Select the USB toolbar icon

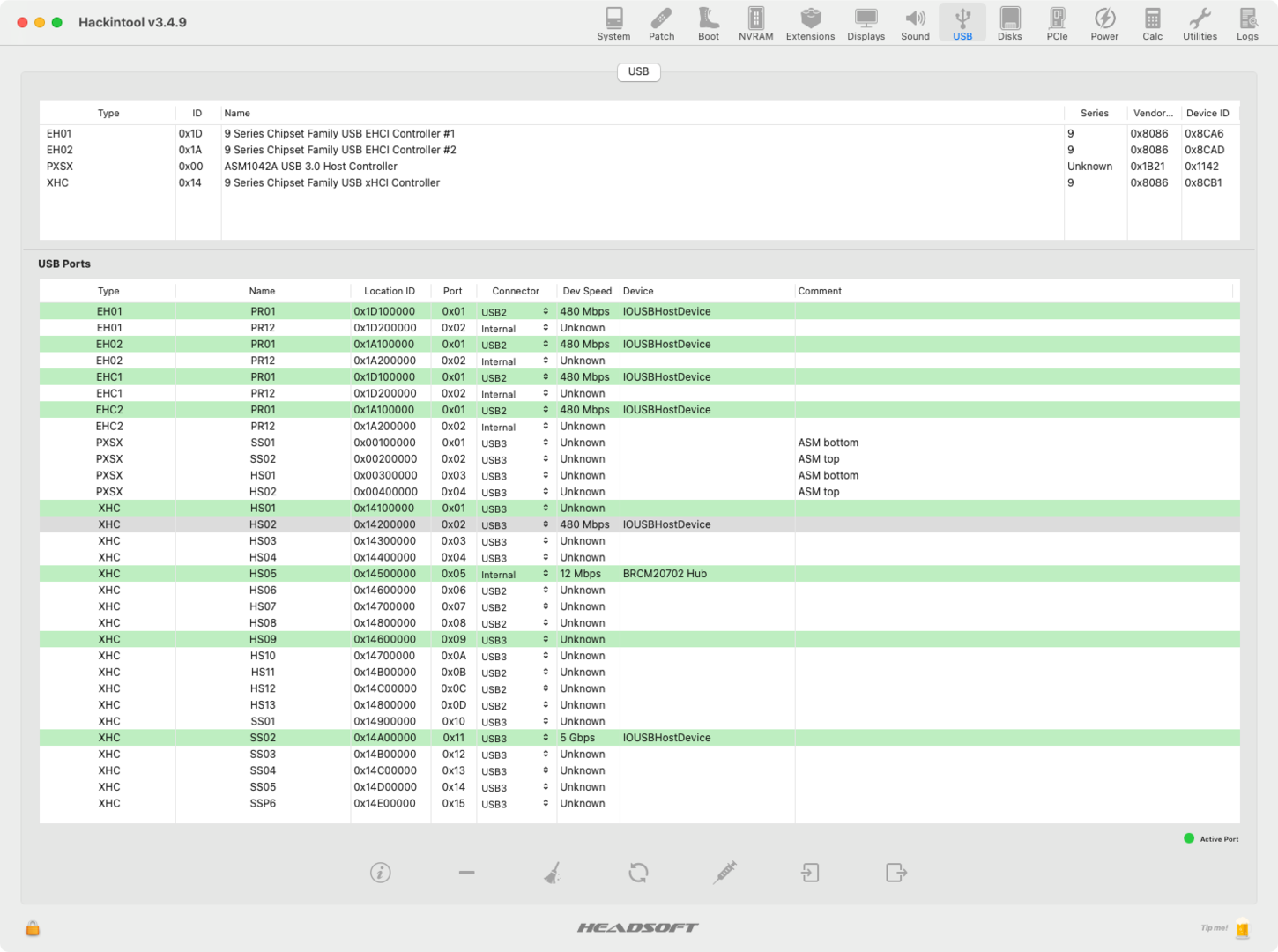tap(962, 24)
